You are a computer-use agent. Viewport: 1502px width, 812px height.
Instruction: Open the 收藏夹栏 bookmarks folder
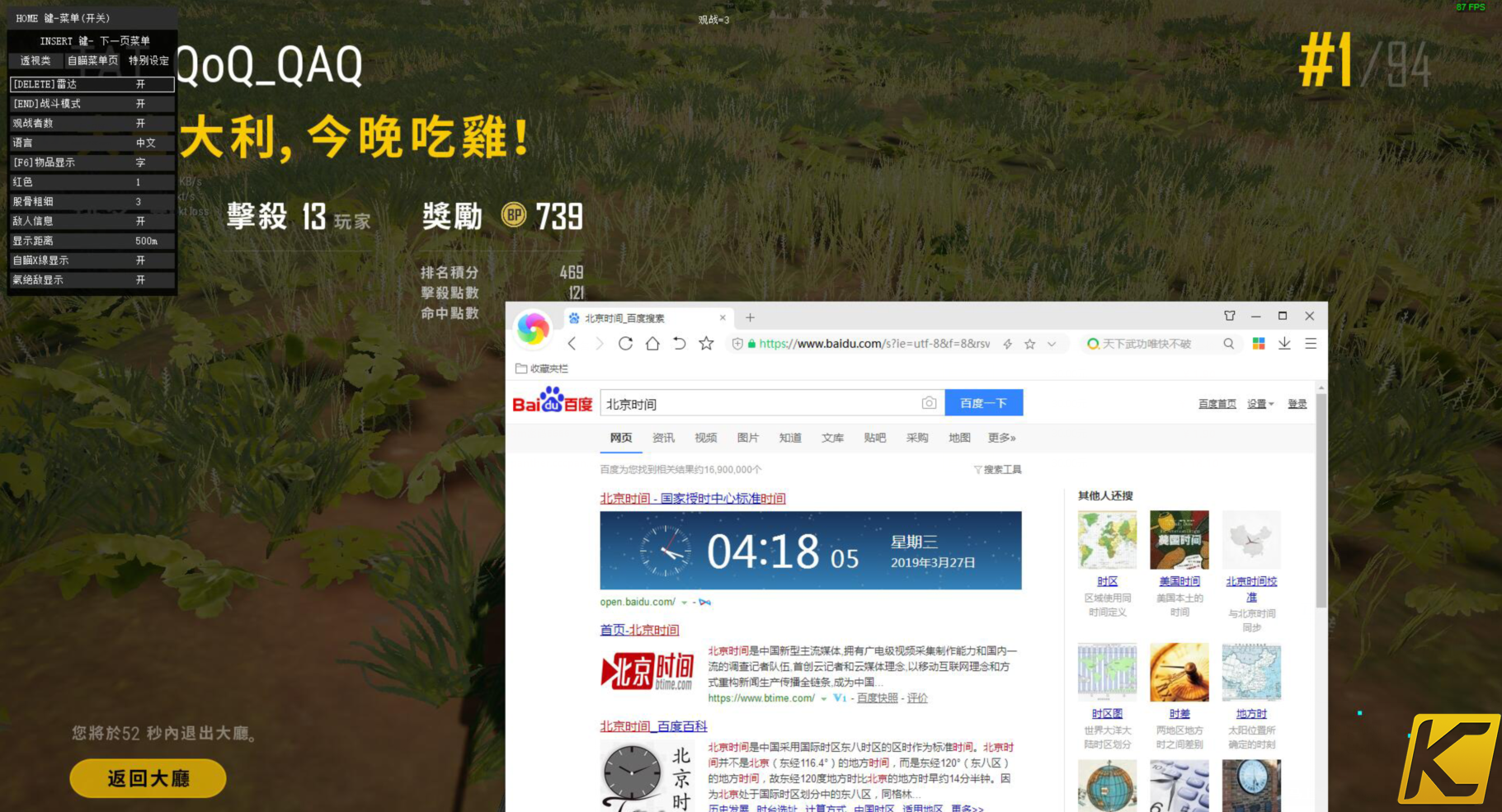542,368
